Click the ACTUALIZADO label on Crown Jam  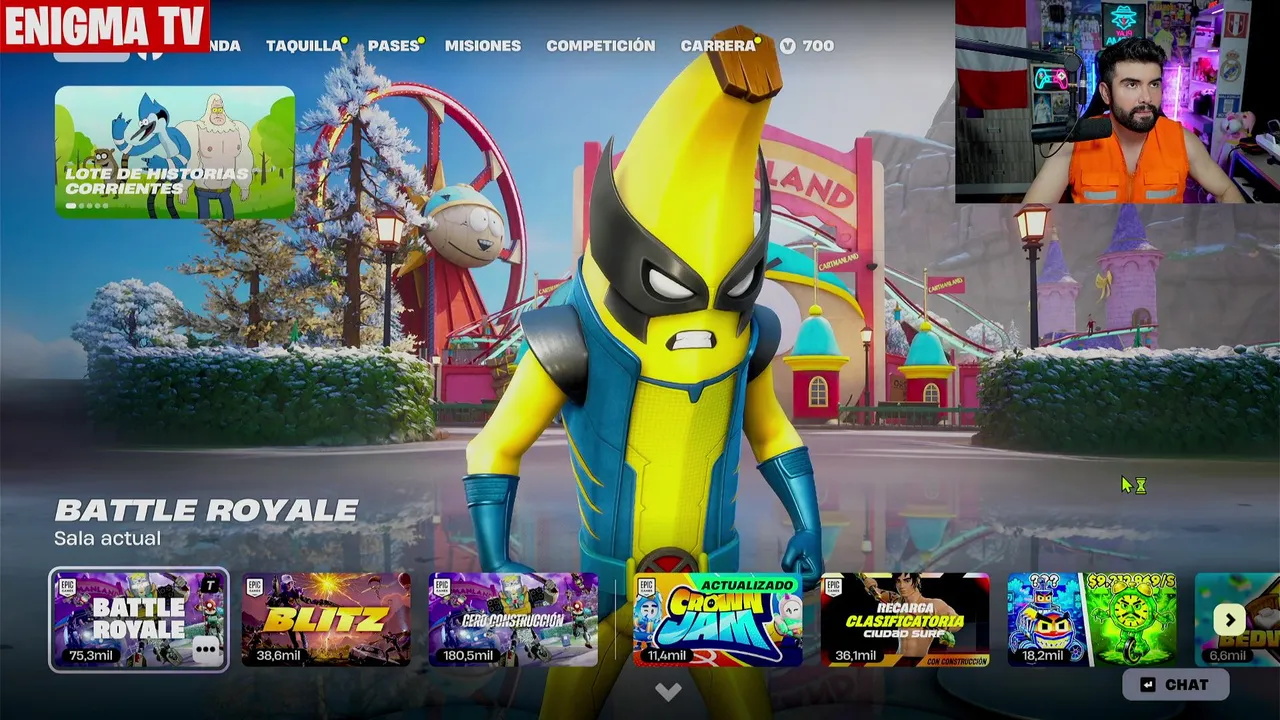746,584
